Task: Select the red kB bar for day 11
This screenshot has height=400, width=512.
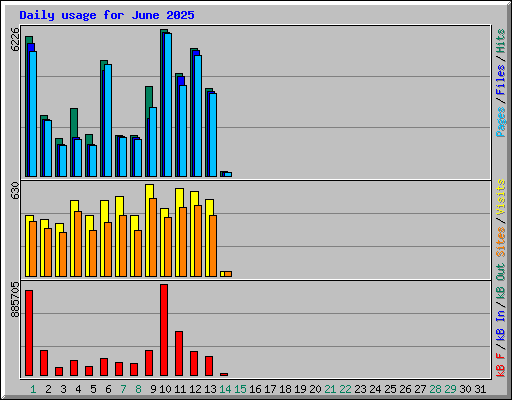Action: tap(179, 354)
